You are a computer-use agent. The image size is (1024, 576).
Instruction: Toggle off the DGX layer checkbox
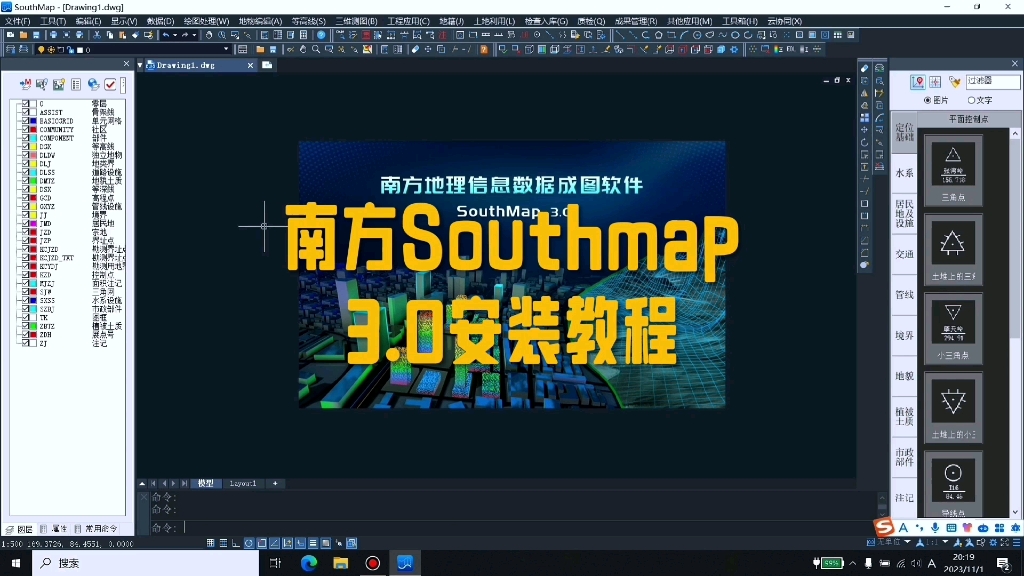click(25, 145)
